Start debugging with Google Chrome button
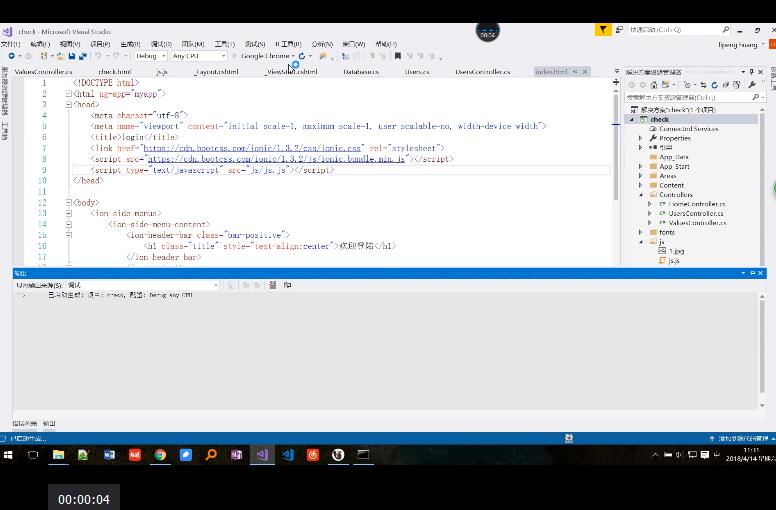 [x=263, y=56]
